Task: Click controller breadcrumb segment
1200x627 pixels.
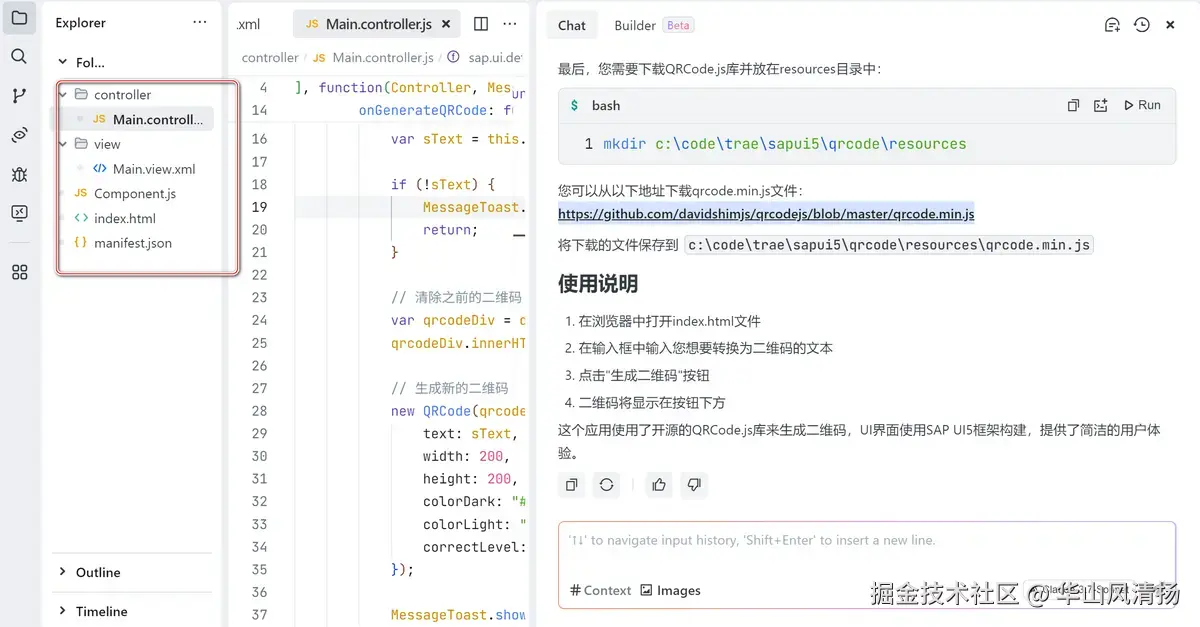Action: click(x=270, y=58)
